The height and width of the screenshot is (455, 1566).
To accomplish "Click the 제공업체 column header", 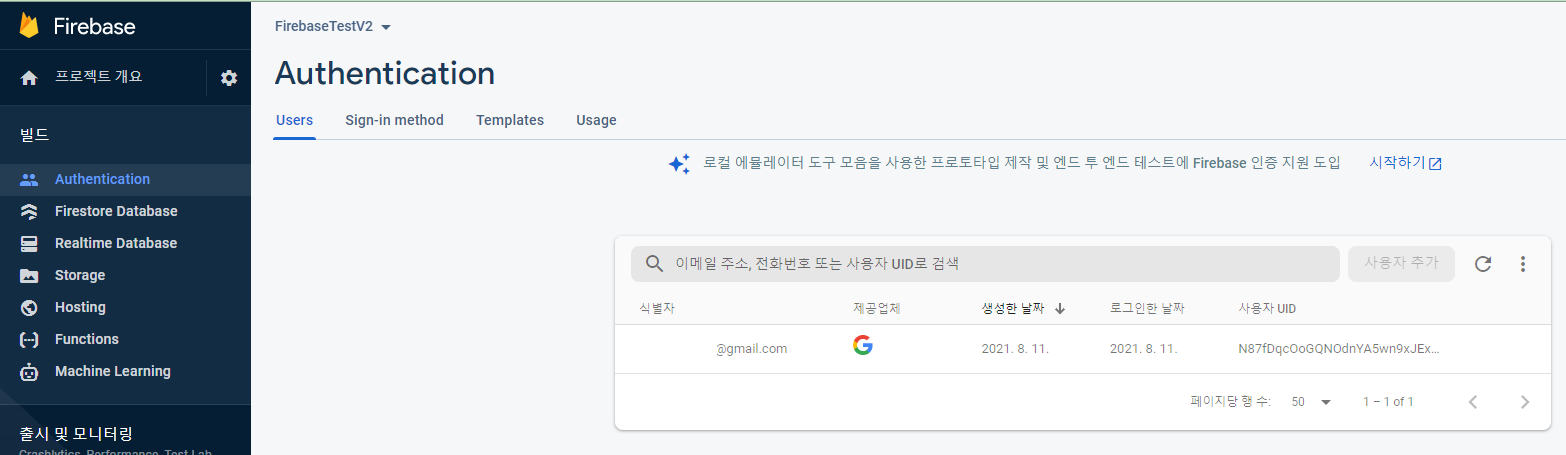I will [877, 309].
